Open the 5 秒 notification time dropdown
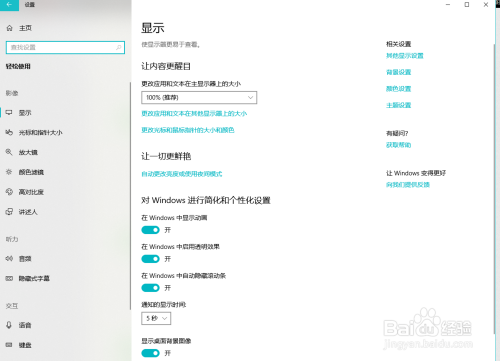 (156, 318)
